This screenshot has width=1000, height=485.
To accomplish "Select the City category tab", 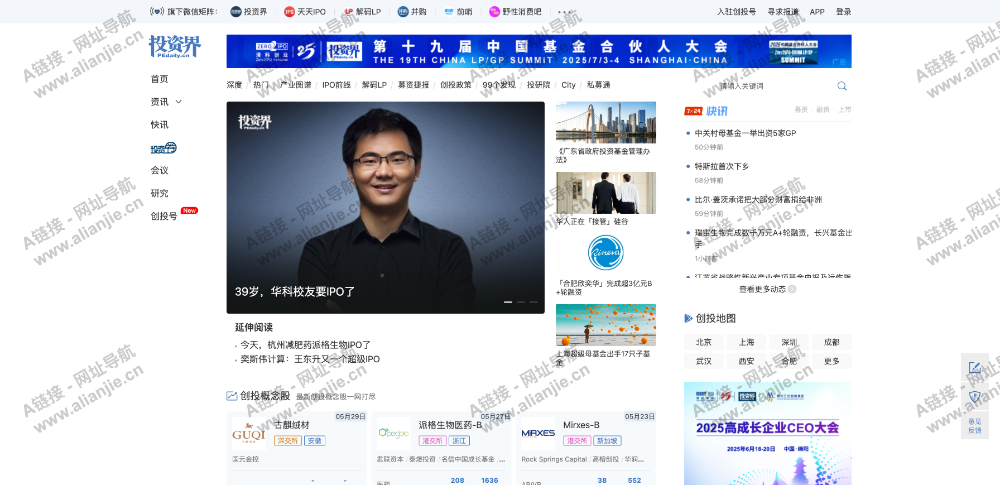I will [568, 85].
